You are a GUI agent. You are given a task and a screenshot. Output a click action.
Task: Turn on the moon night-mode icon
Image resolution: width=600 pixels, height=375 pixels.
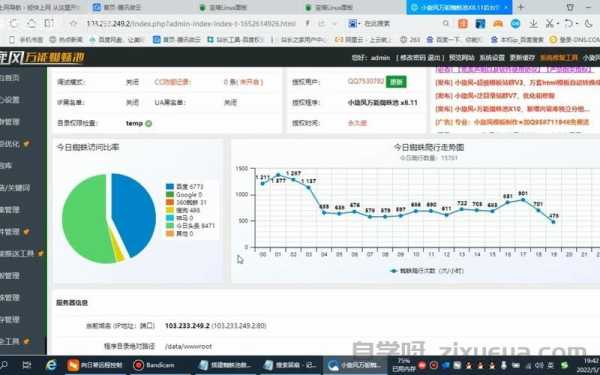tap(589, 24)
